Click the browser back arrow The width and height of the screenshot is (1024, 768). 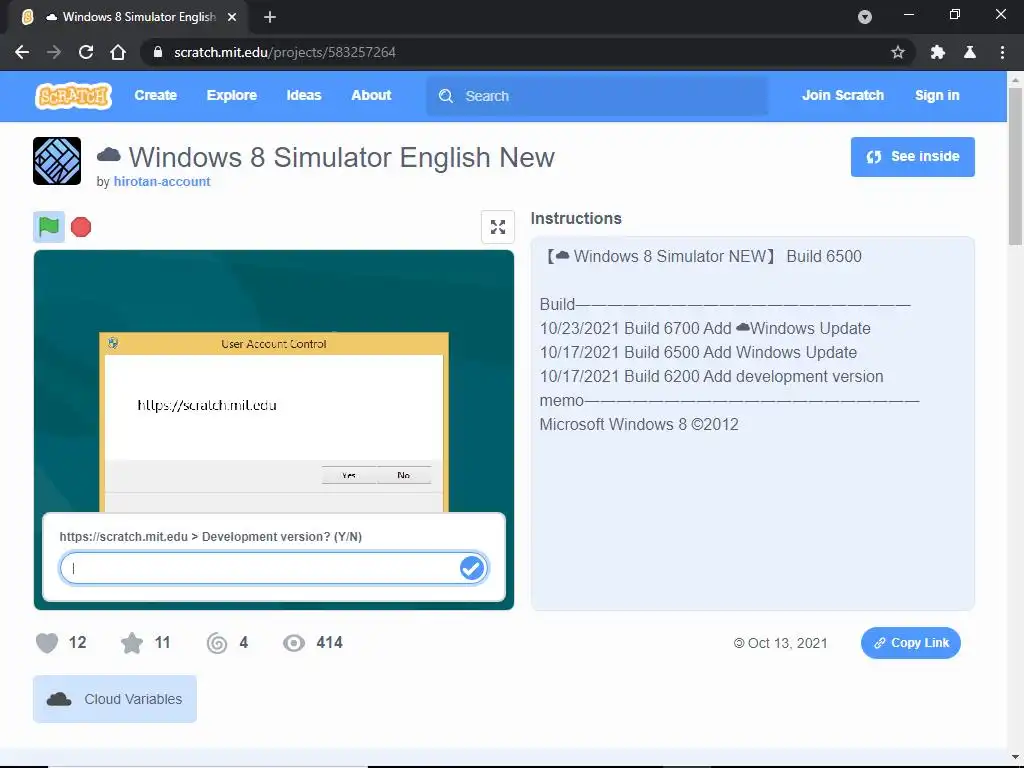click(22, 52)
